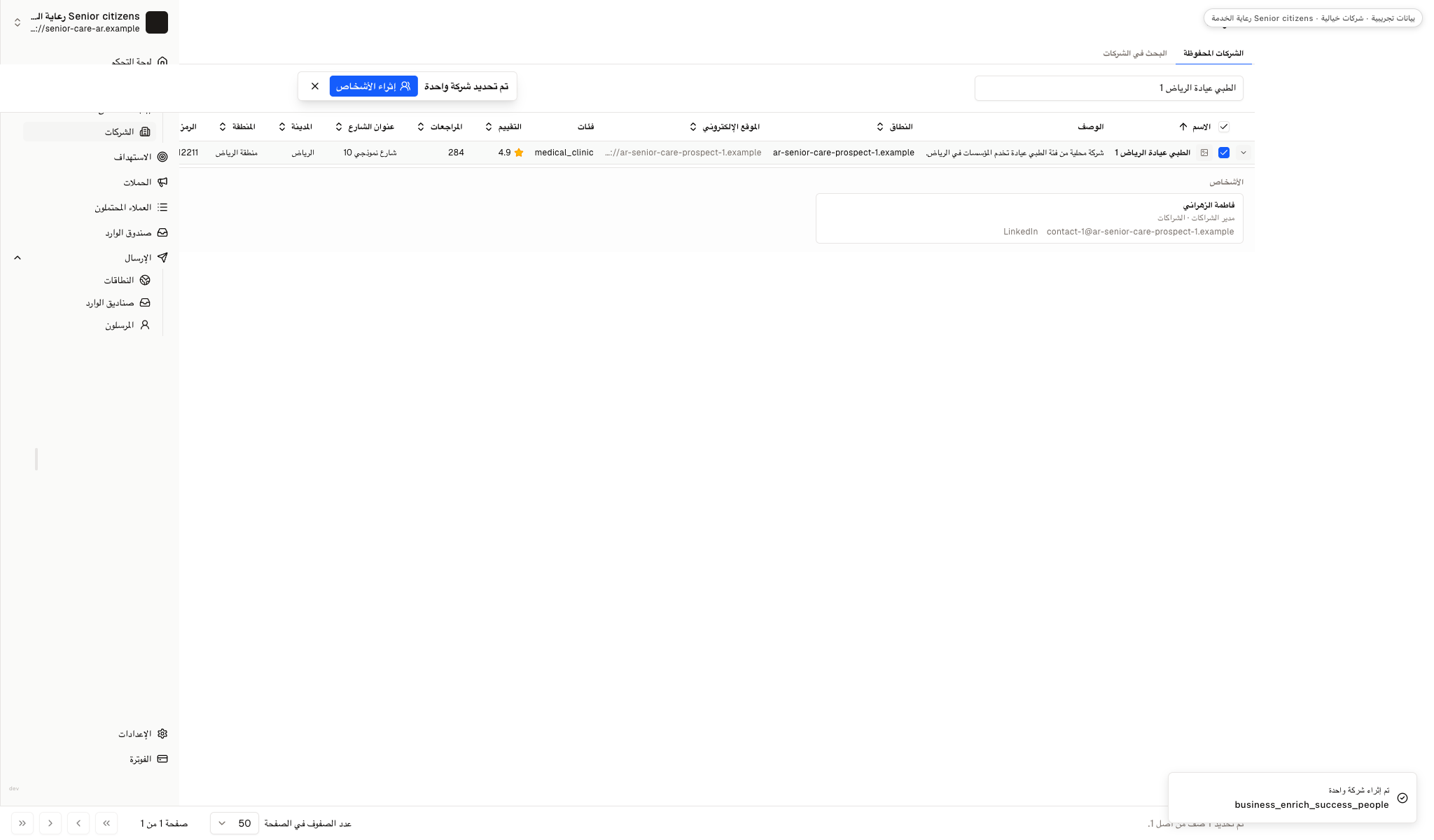Open the الاستهداف target icon item
This screenshot has width=1434, height=840.
[x=162, y=157]
